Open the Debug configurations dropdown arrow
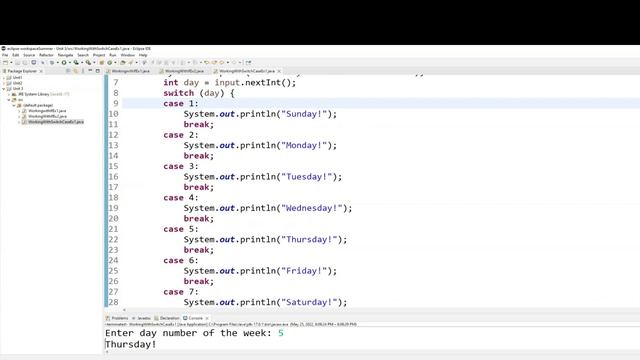 pyautogui.click(x=58, y=62)
